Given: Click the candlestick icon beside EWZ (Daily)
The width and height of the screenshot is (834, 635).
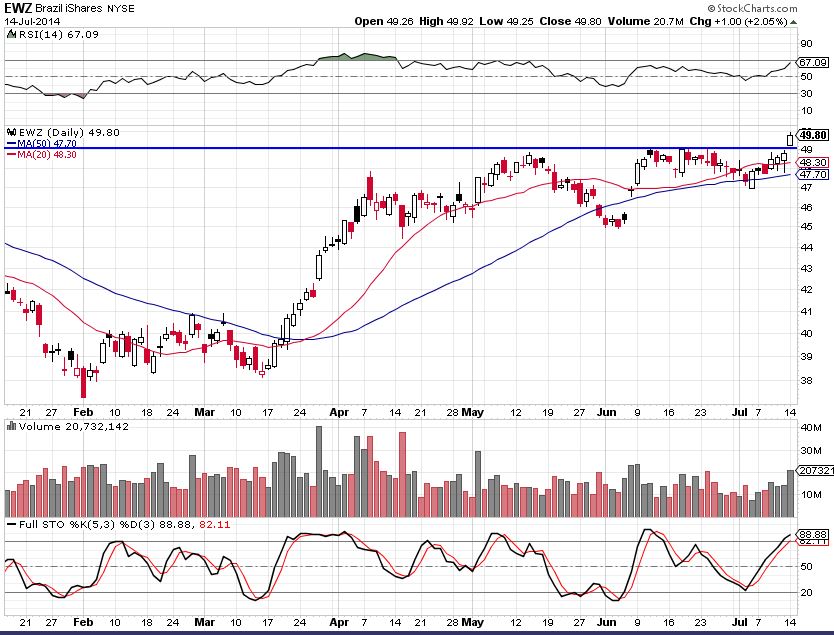Looking at the screenshot, I should point(11,132).
